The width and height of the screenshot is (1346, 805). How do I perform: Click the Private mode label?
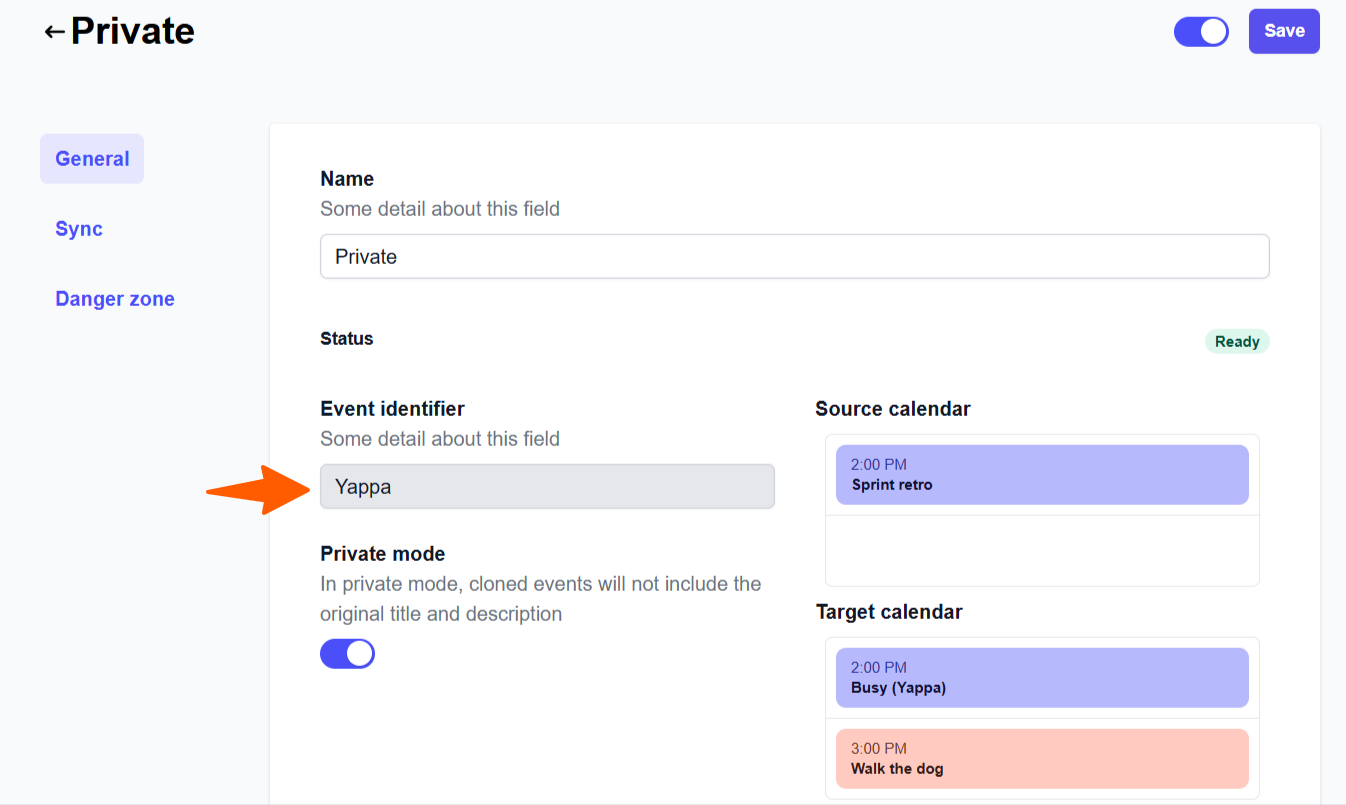pos(383,554)
